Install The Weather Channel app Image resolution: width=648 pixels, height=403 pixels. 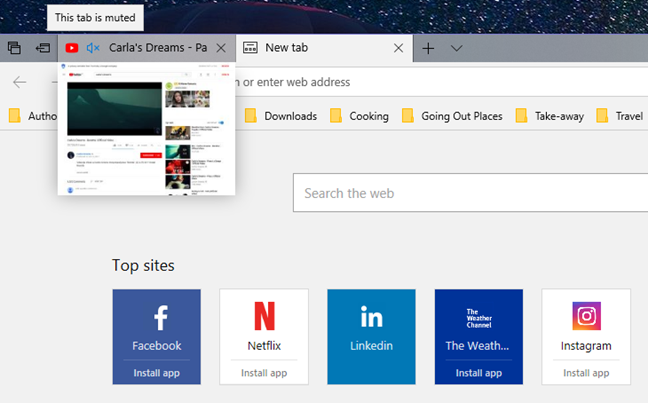(x=479, y=373)
